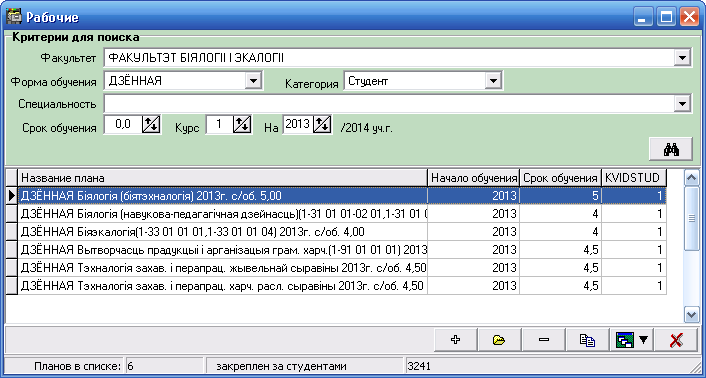Click the Срок обучения column header
The width and height of the screenshot is (706, 378).
coord(561,178)
